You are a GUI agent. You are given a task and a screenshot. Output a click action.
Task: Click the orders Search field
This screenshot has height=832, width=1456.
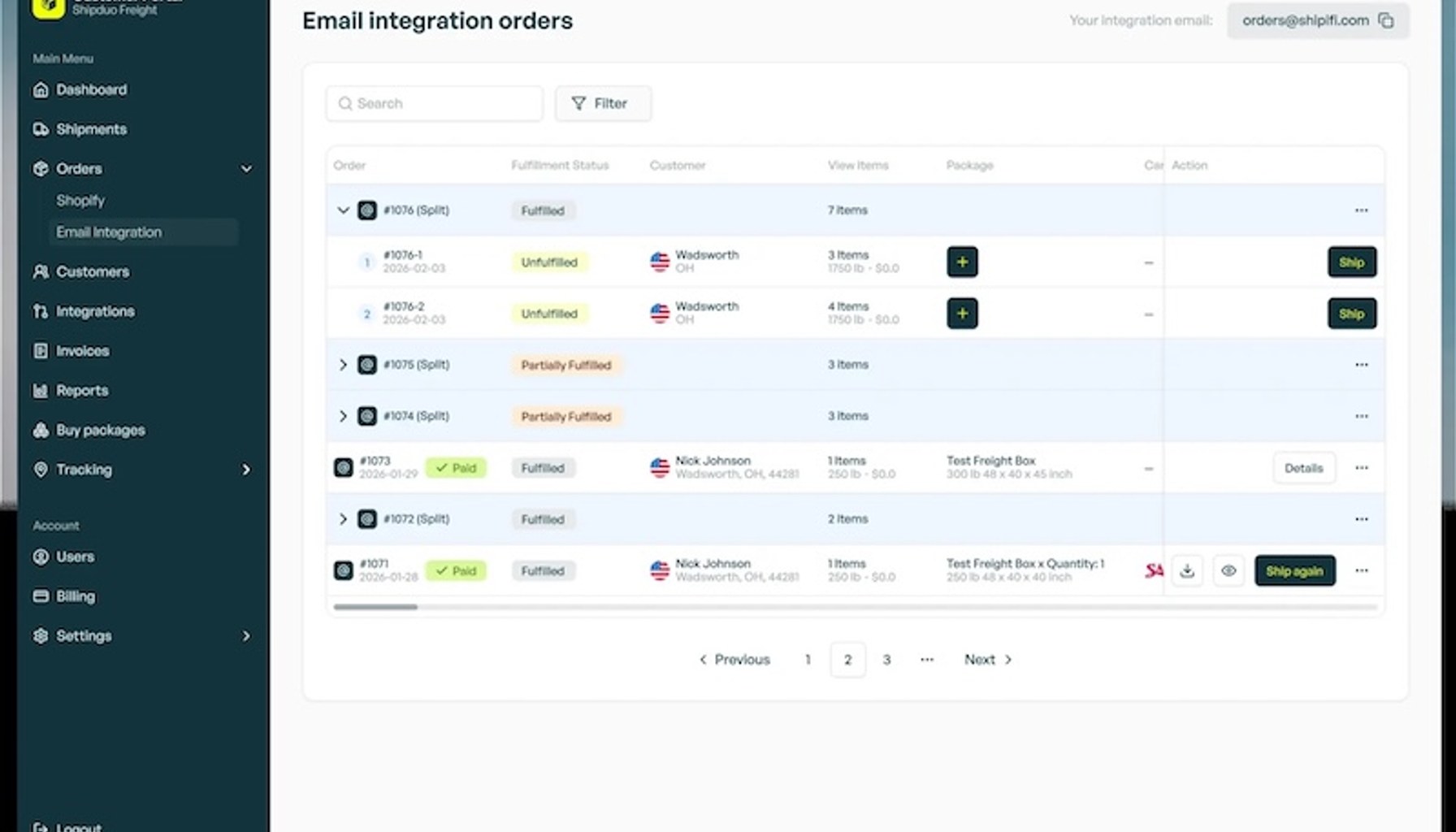click(434, 103)
